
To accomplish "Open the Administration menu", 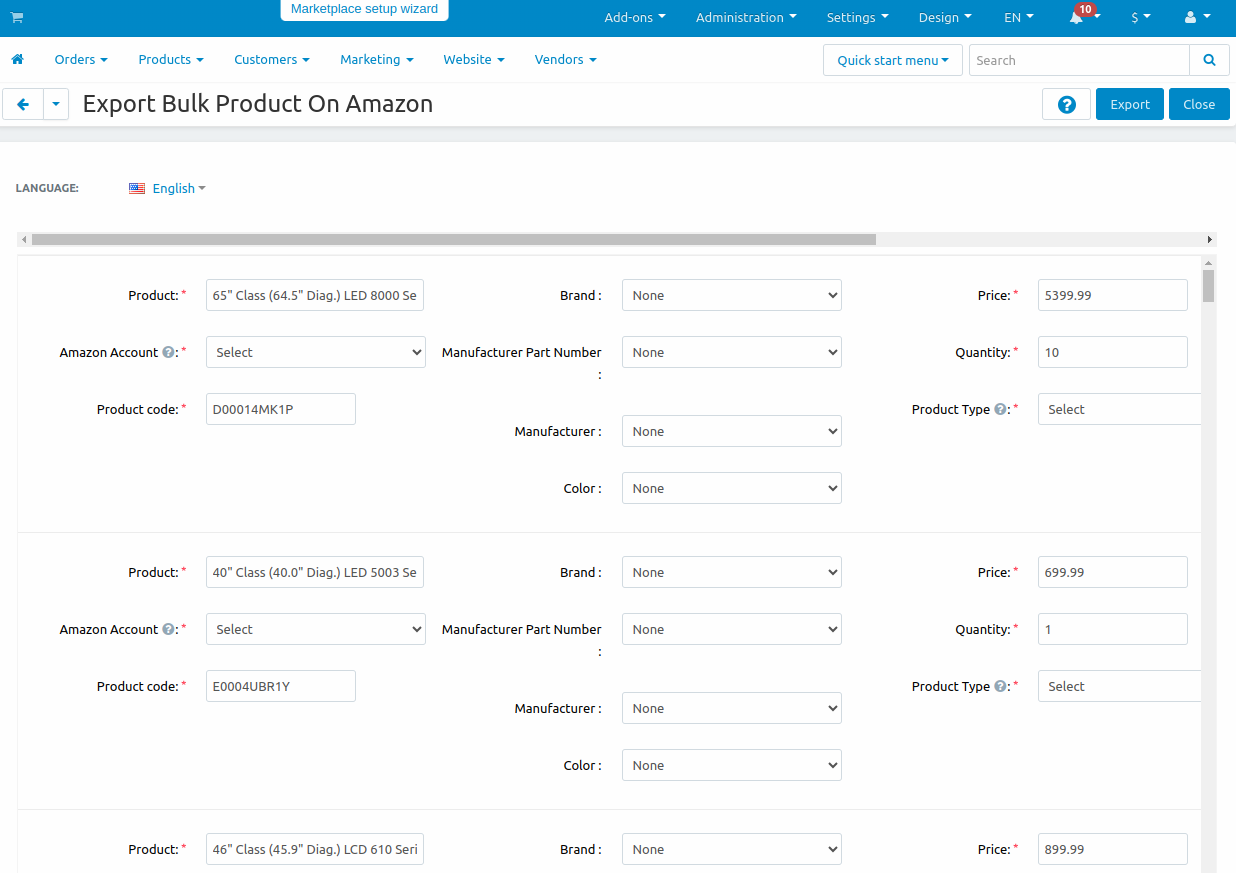I will pyautogui.click(x=746, y=17).
